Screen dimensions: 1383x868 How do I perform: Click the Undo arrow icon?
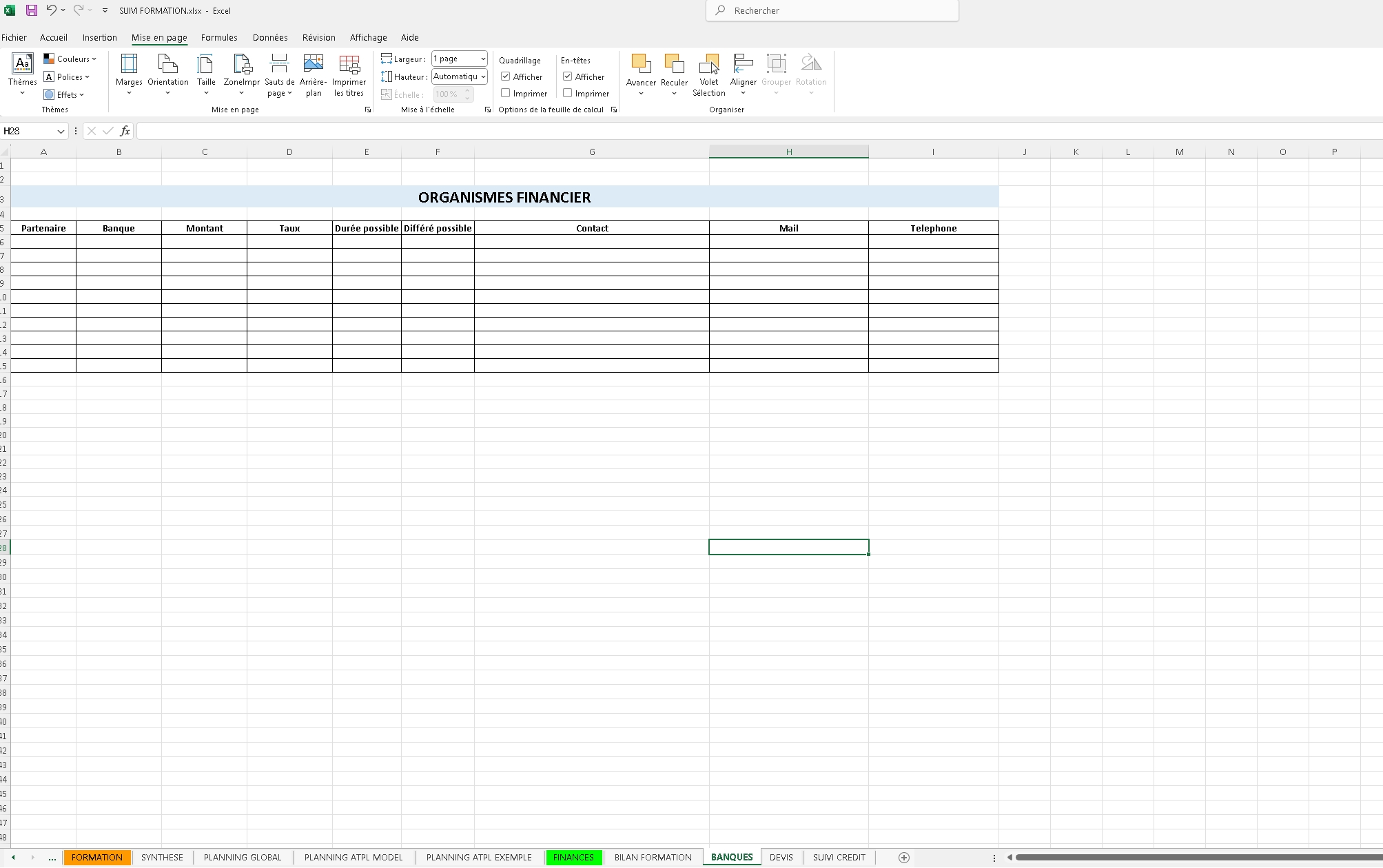click(51, 10)
